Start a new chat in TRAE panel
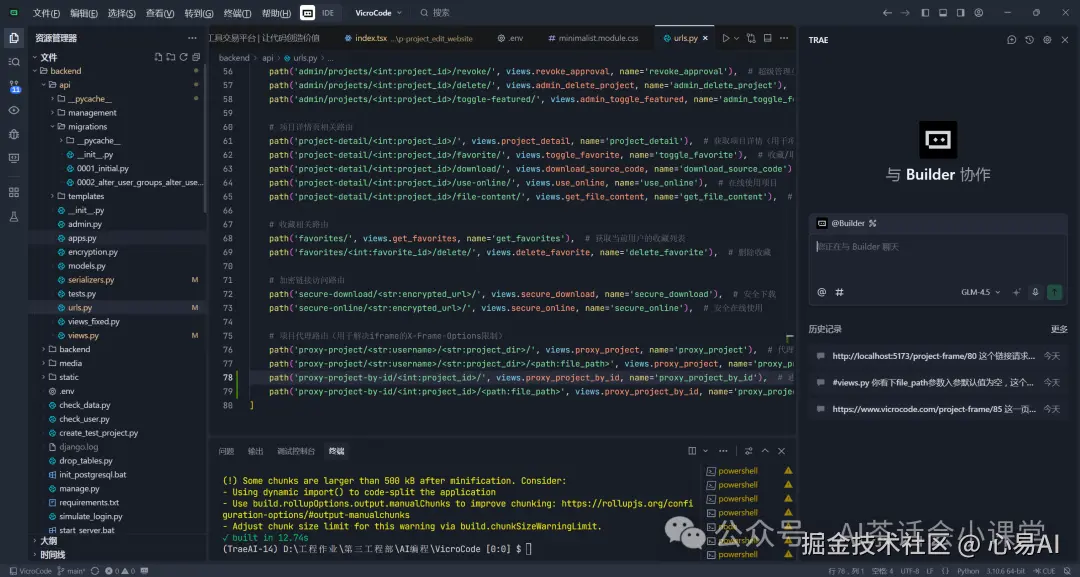The width and height of the screenshot is (1080, 577). click(x=1011, y=40)
